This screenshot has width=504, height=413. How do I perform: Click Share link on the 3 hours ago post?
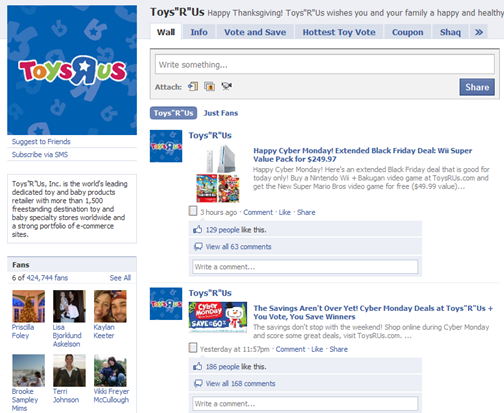point(306,212)
